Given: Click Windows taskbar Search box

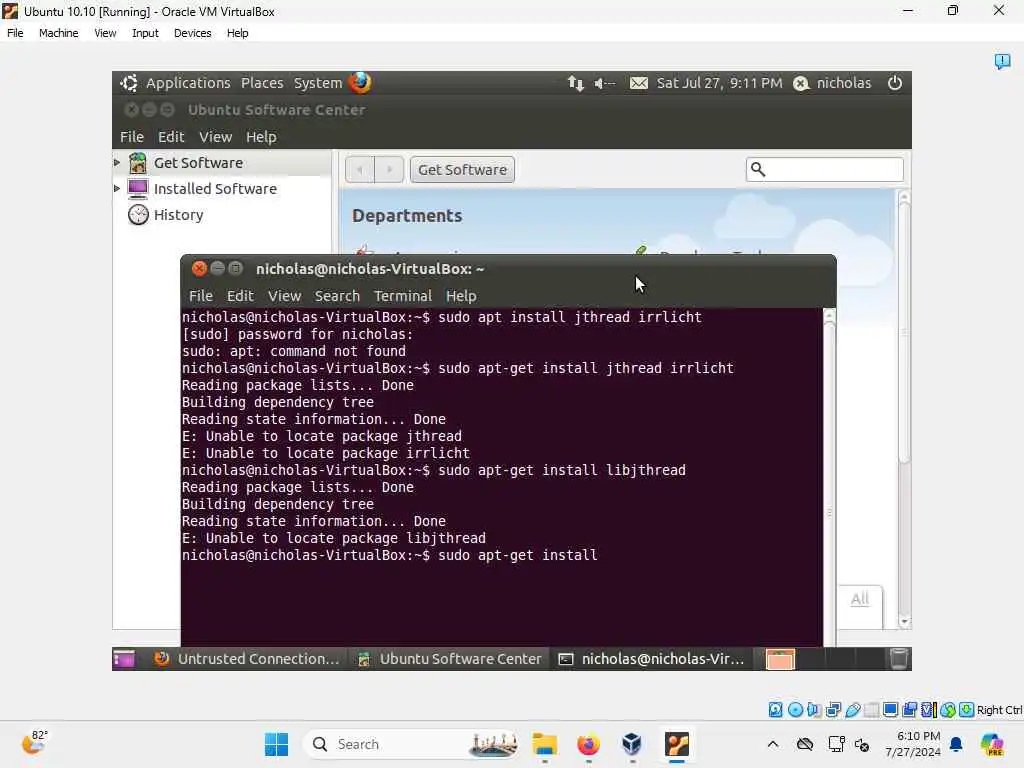Looking at the screenshot, I should pyautogui.click(x=413, y=744).
